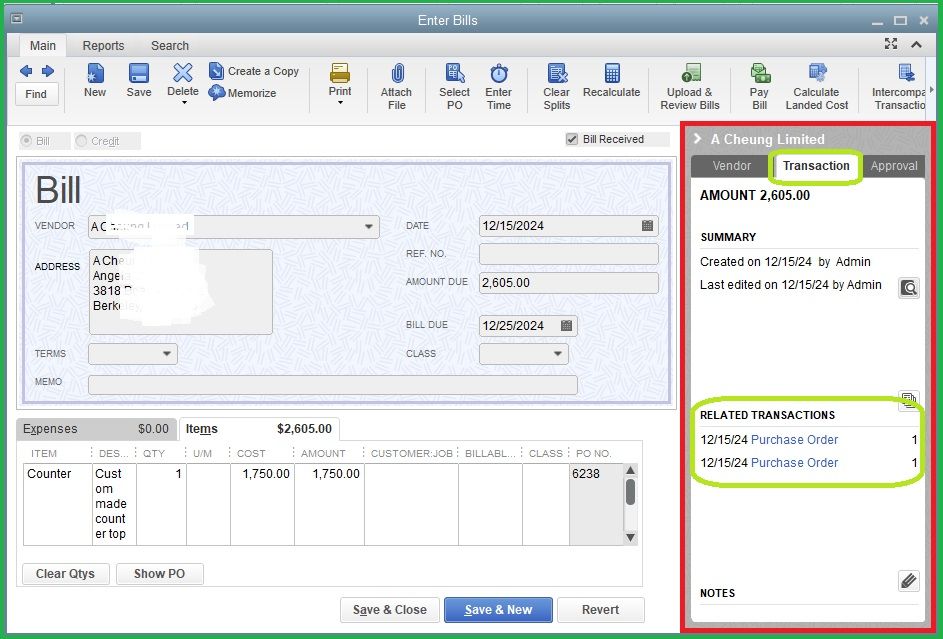Viewport: 943px width, 639px height.
Task: Click the Save & New button
Action: 498,610
